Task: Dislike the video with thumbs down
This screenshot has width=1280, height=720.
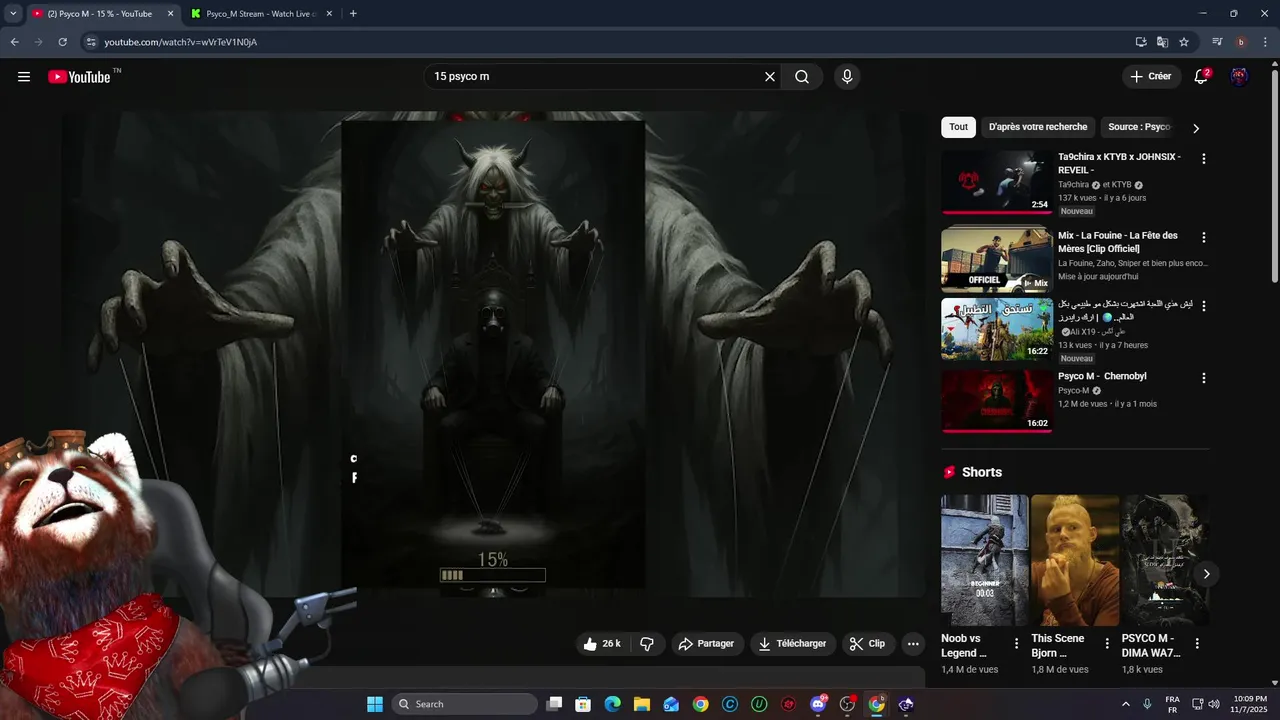Action: 647,644
